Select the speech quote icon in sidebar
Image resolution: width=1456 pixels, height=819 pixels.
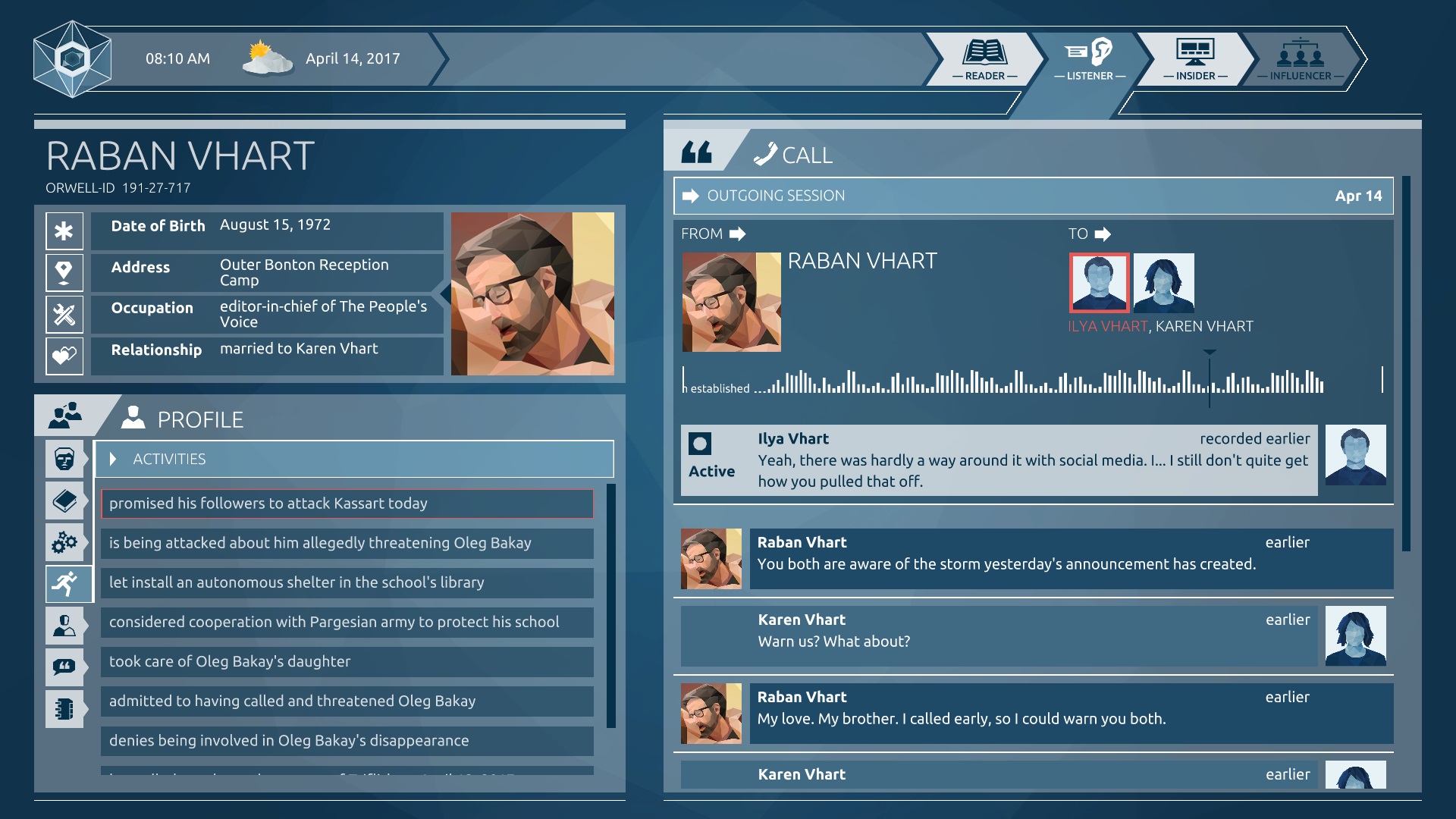64,667
